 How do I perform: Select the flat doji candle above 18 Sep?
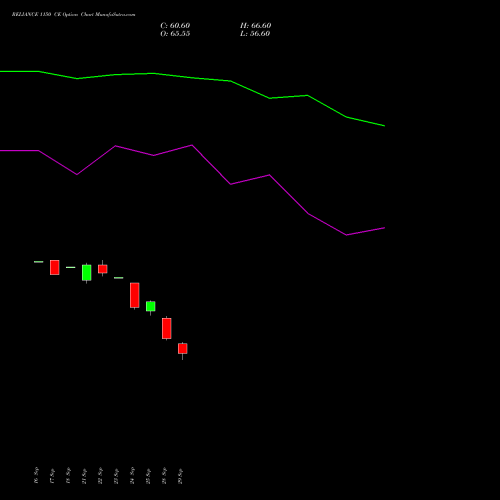pyautogui.click(x=71, y=267)
